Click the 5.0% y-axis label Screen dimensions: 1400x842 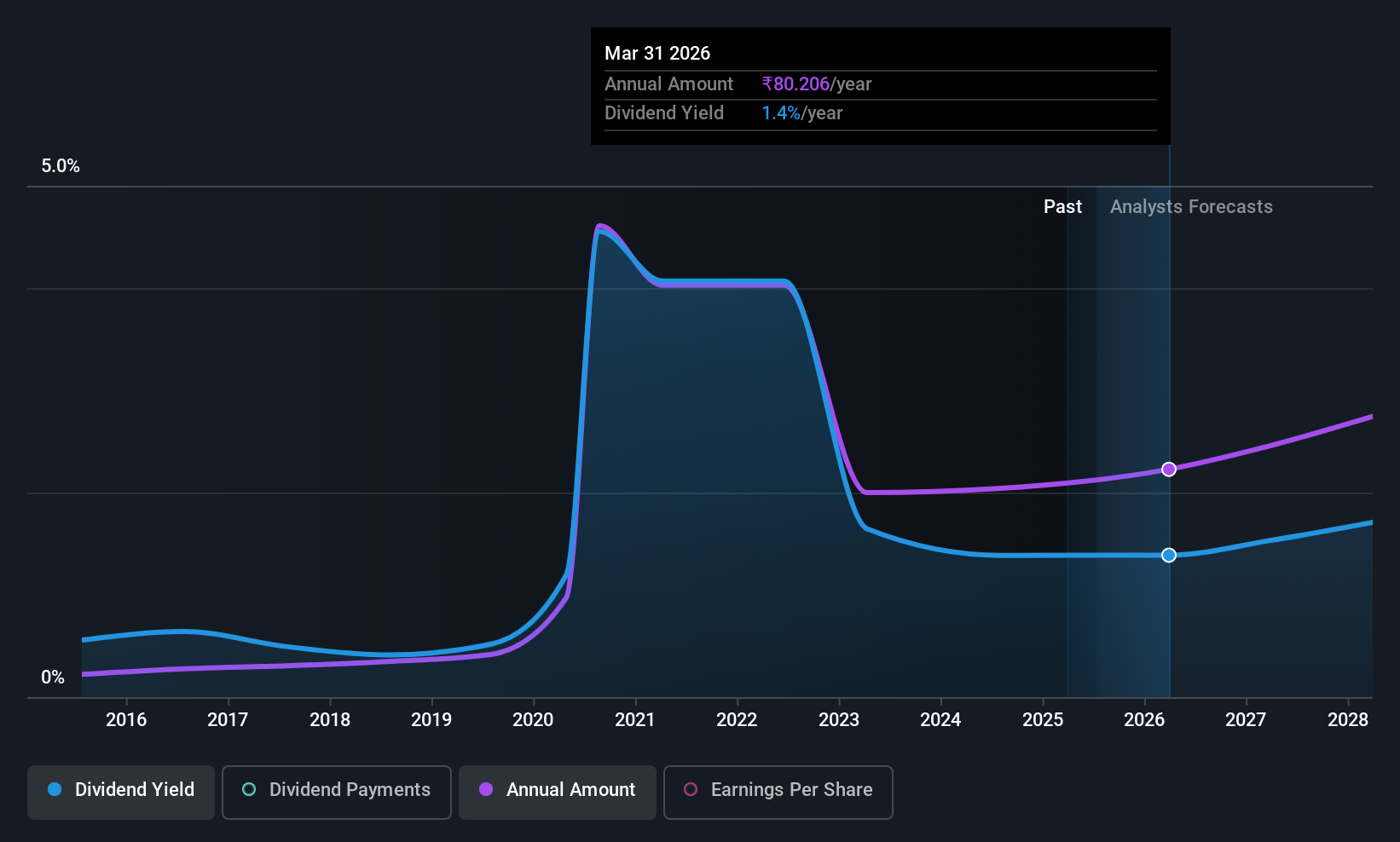pos(61,166)
